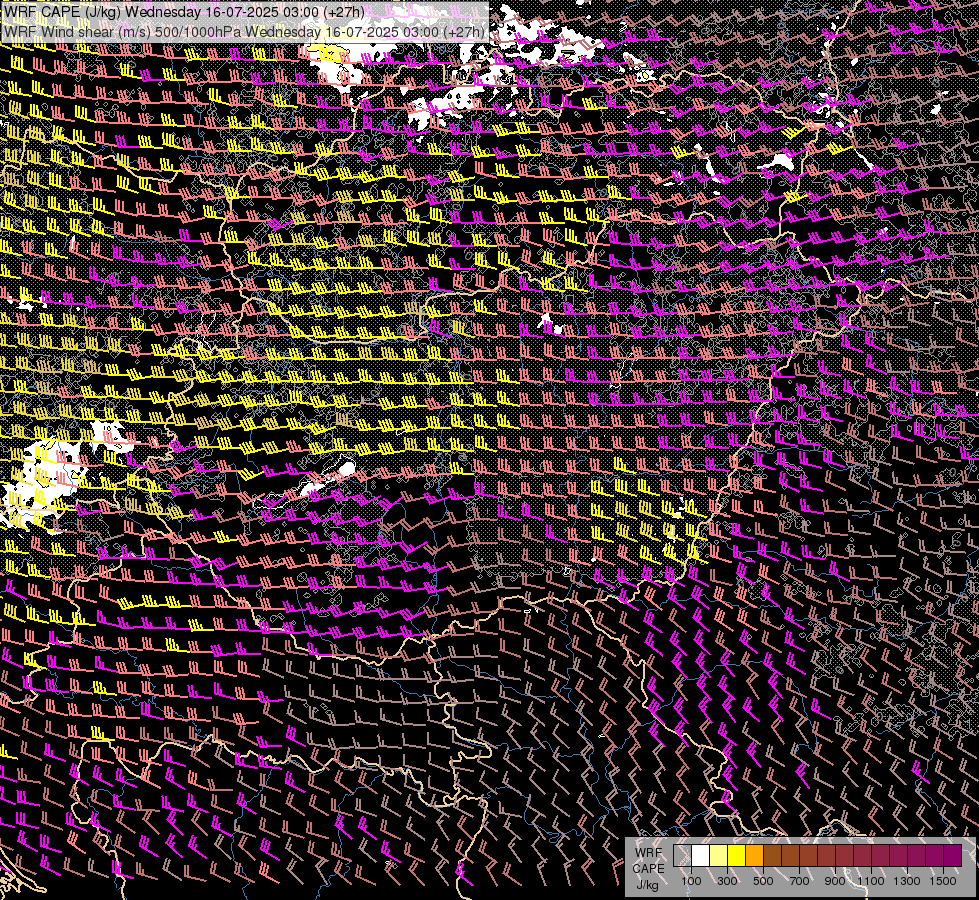Select the pale yellow CAPE legend swatch
The width and height of the screenshot is (979, 900).
coord(719,856)
